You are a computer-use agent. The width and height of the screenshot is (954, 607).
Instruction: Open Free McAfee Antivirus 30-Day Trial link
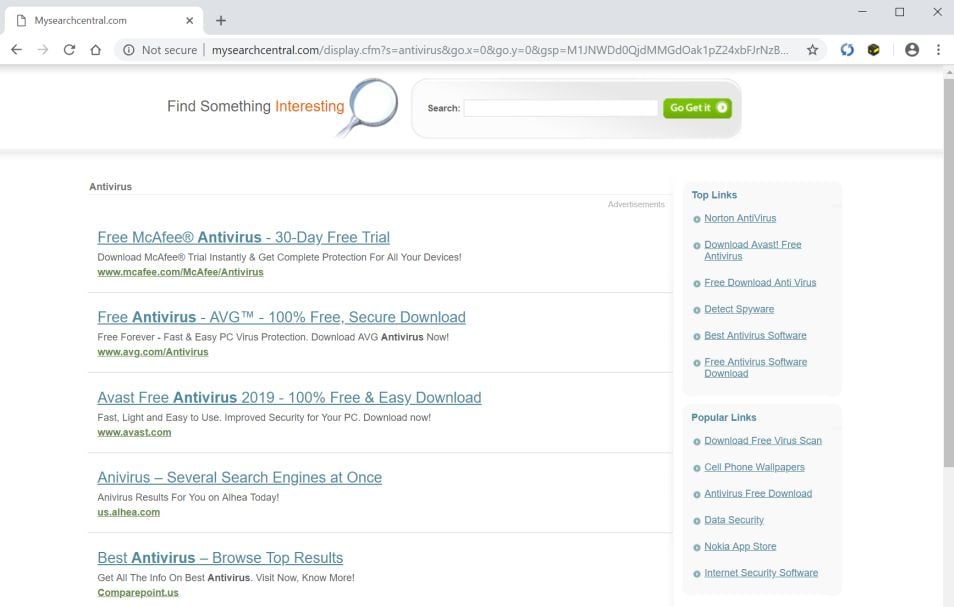243,237
